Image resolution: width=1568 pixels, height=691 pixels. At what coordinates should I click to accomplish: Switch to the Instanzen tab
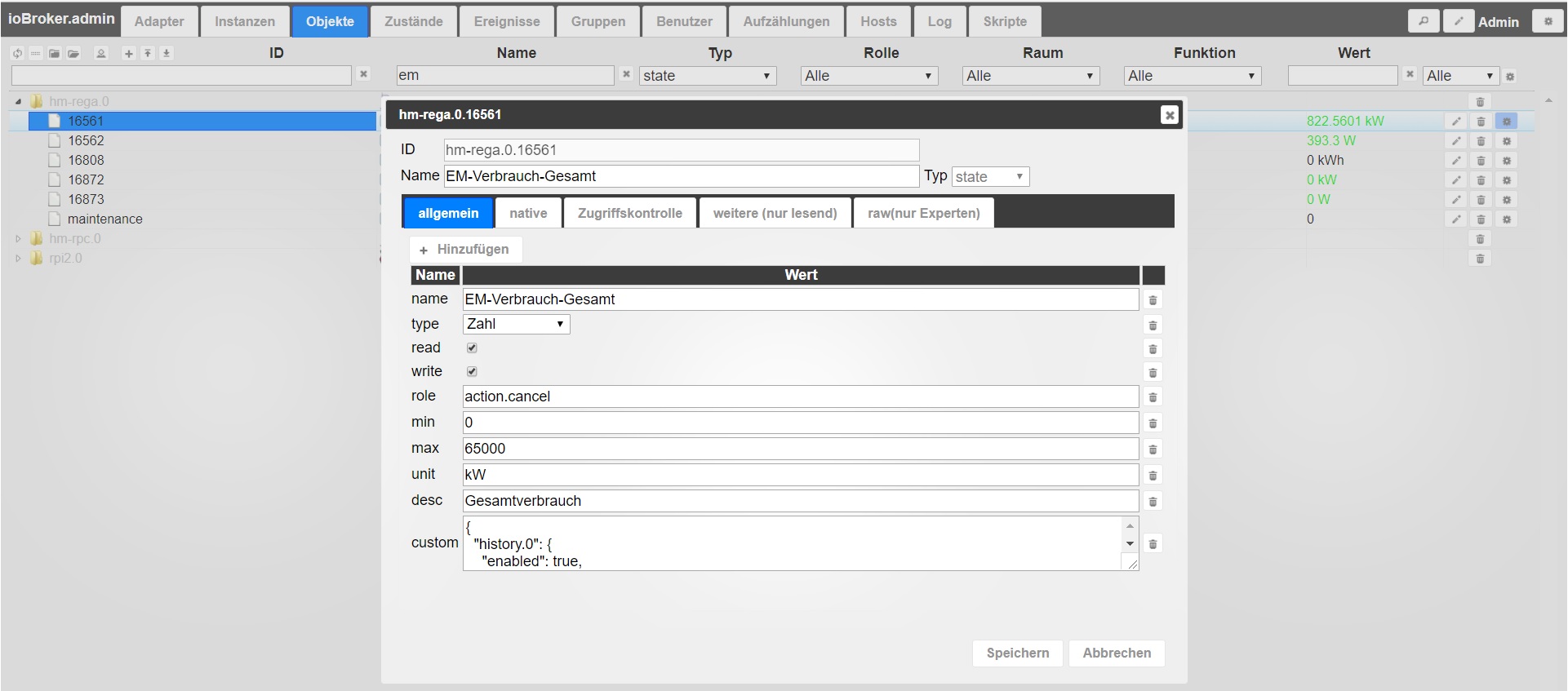[245, 21]
